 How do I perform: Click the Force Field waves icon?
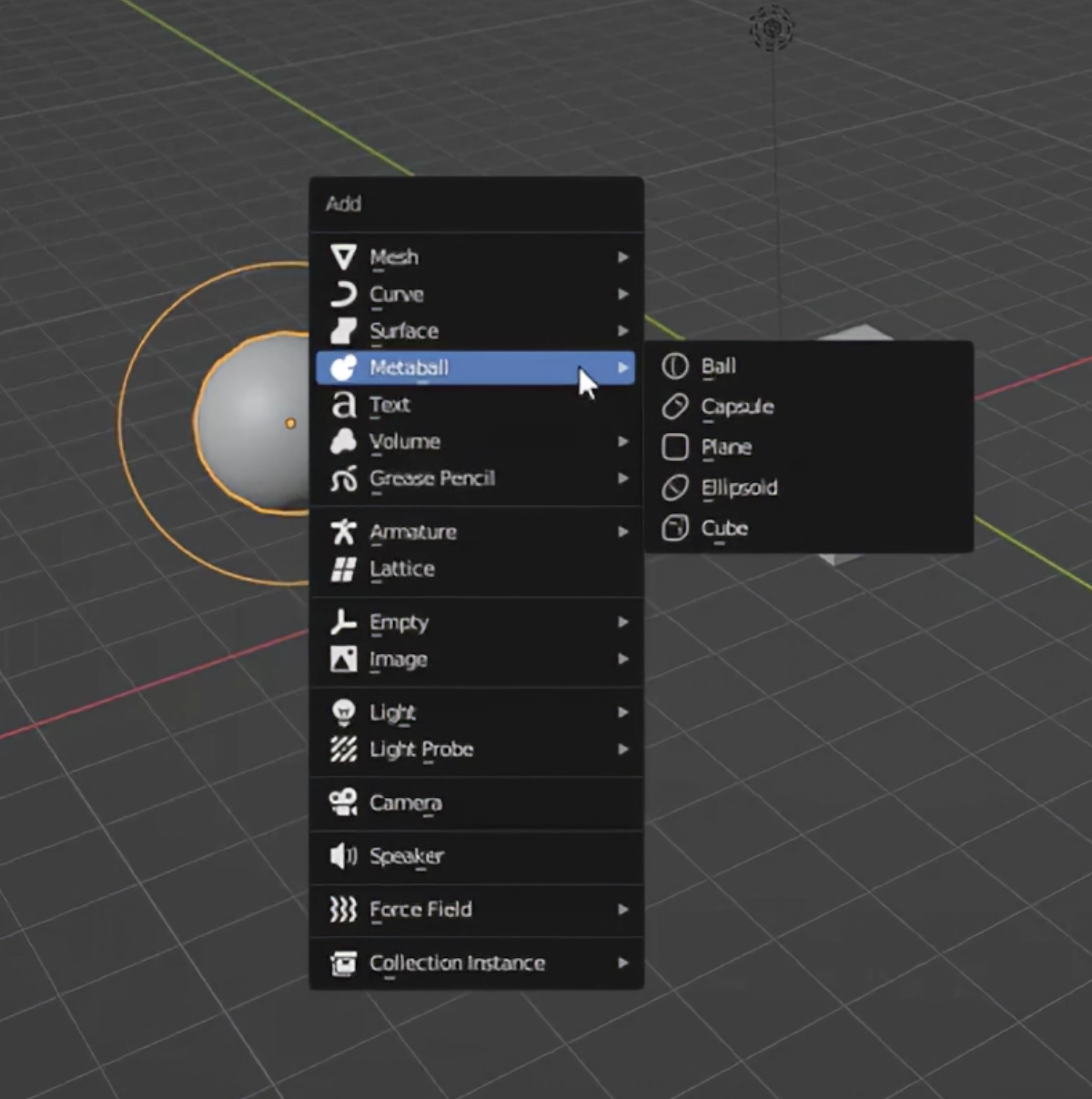pyautogui.click(x=343, y=910)
